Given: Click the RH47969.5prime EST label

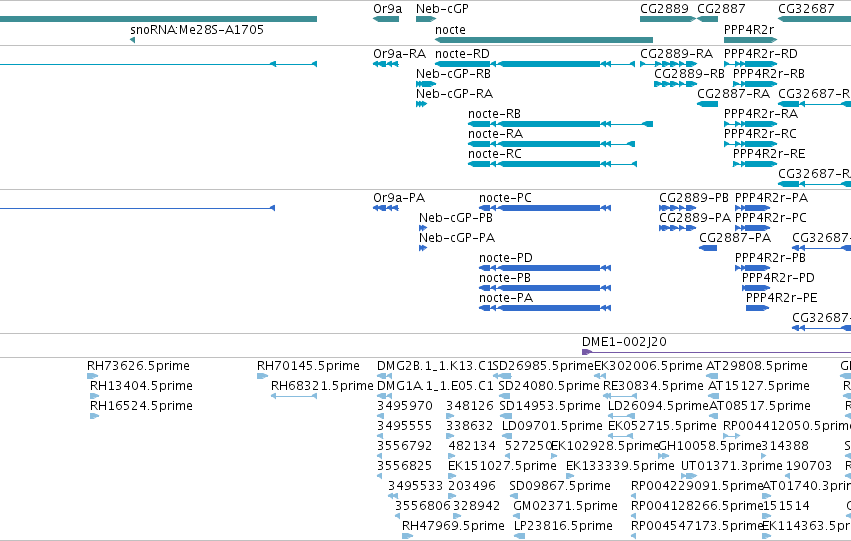Looking at the screenshot, I should click(x=453, y=526).
